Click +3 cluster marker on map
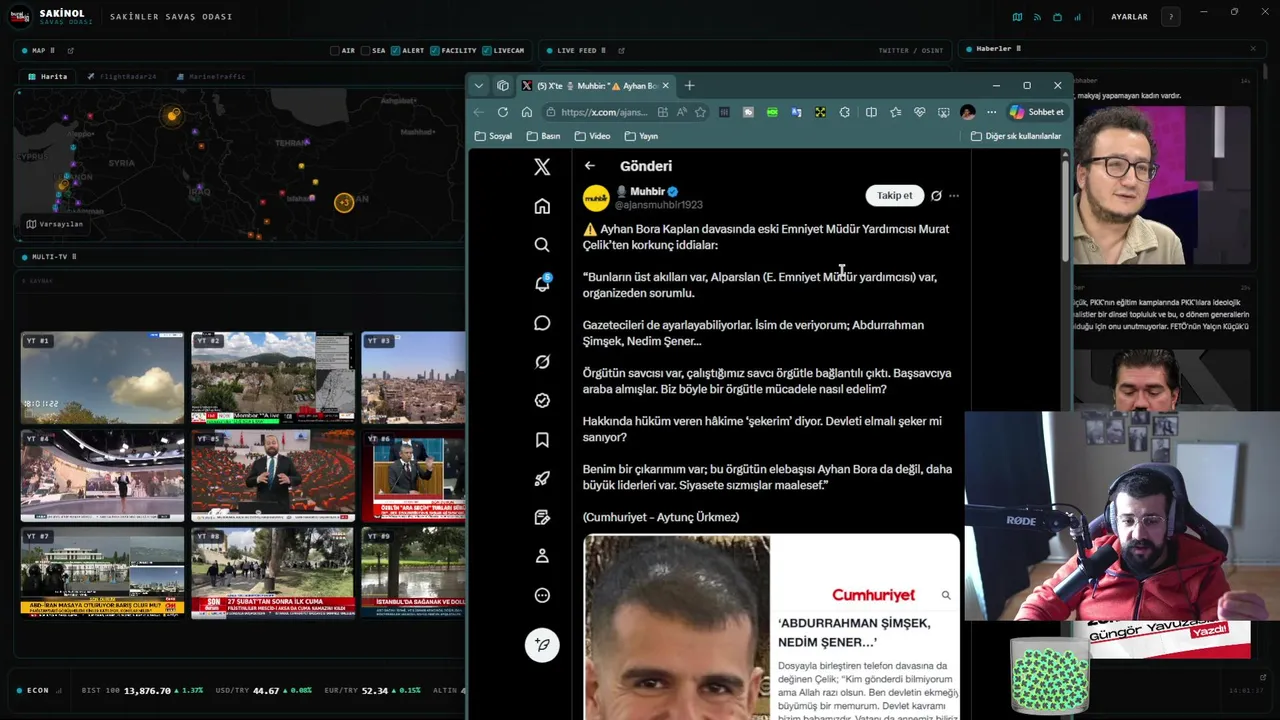1280x720 pixels. coord(344,203)
